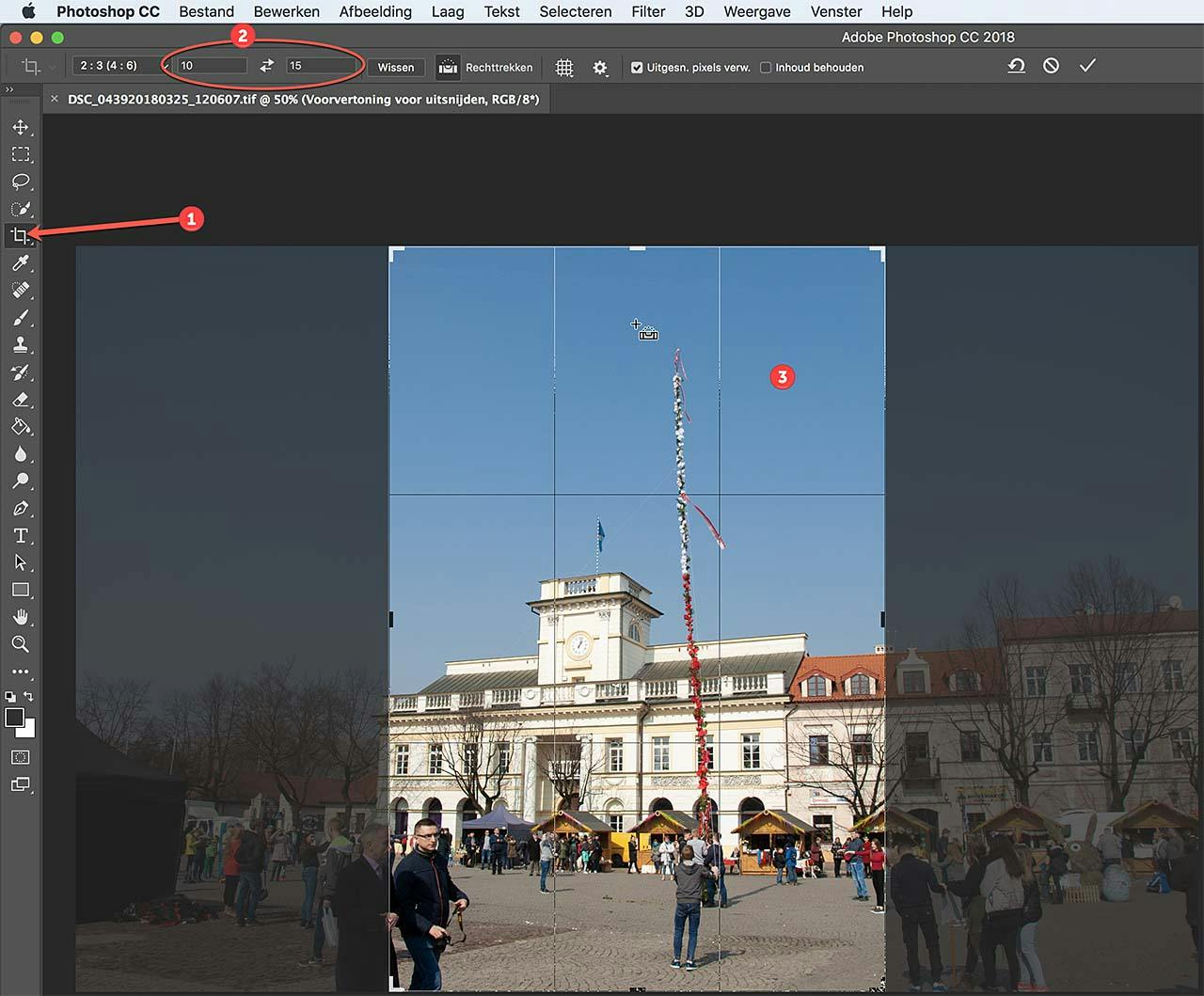Viewport: 1204px width, 996px height.
Task: Swap foreground and background colors
Action: coord(29,697)
